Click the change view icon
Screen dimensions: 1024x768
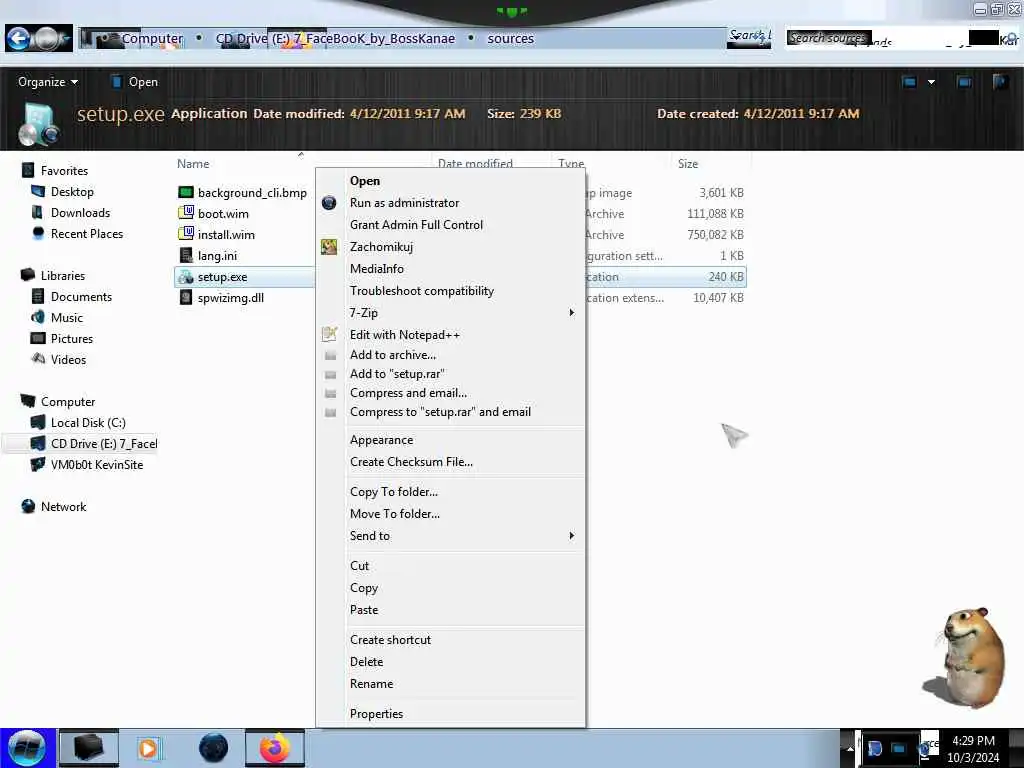click(x=909, y=82)
